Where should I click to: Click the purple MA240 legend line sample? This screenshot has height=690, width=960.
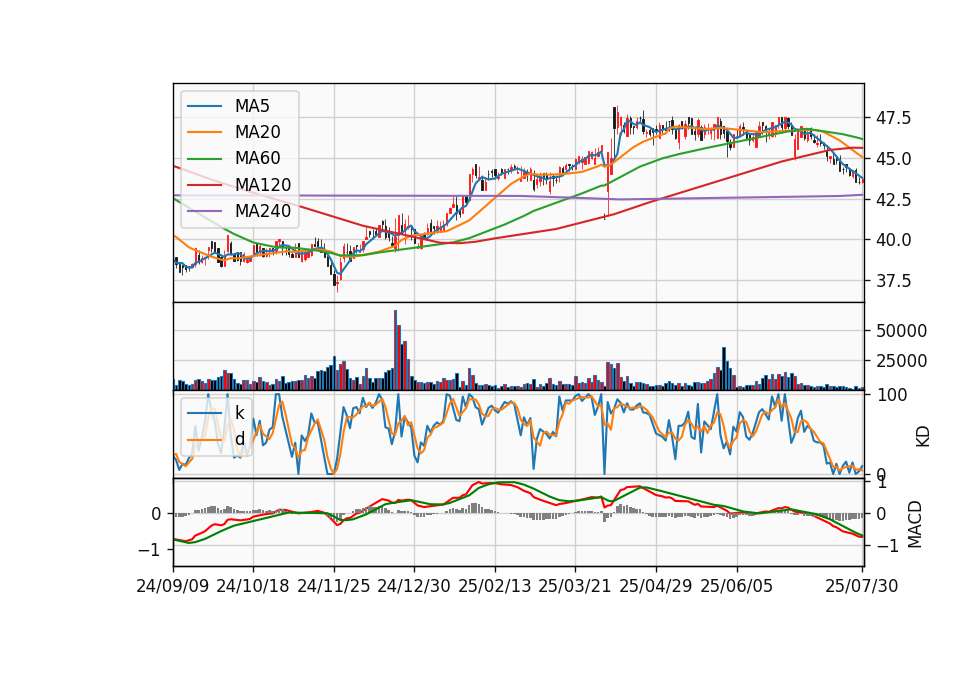coord(204,211)
